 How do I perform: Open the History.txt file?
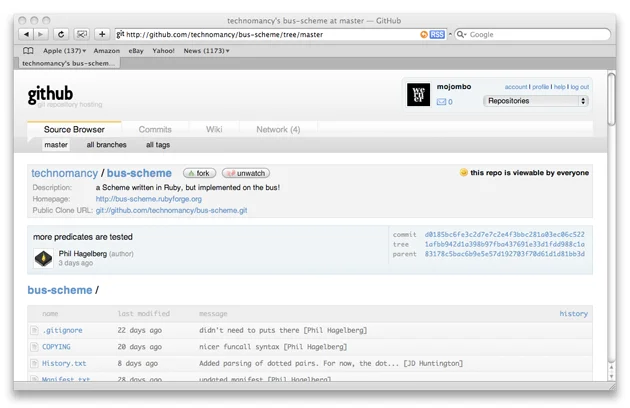[64, 363]
